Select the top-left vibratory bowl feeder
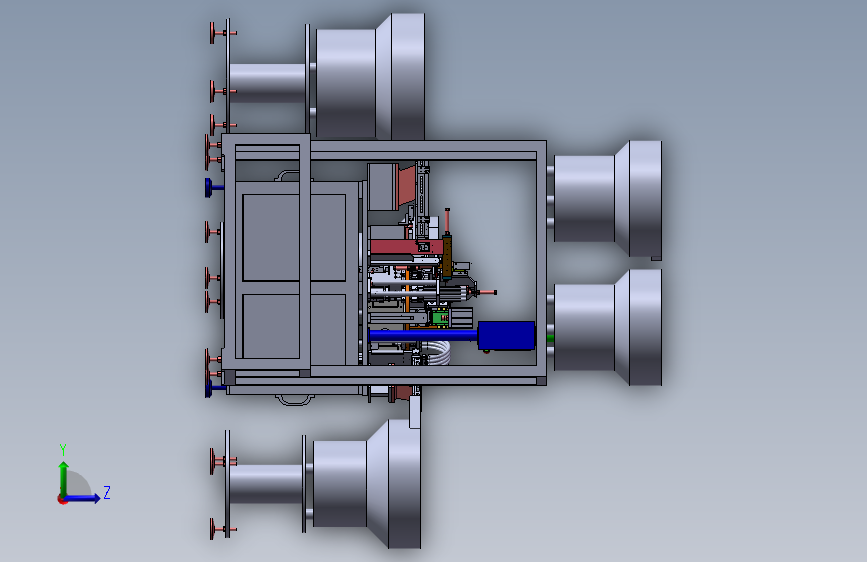Screen dimensions: 867x562 click(370, 76)
